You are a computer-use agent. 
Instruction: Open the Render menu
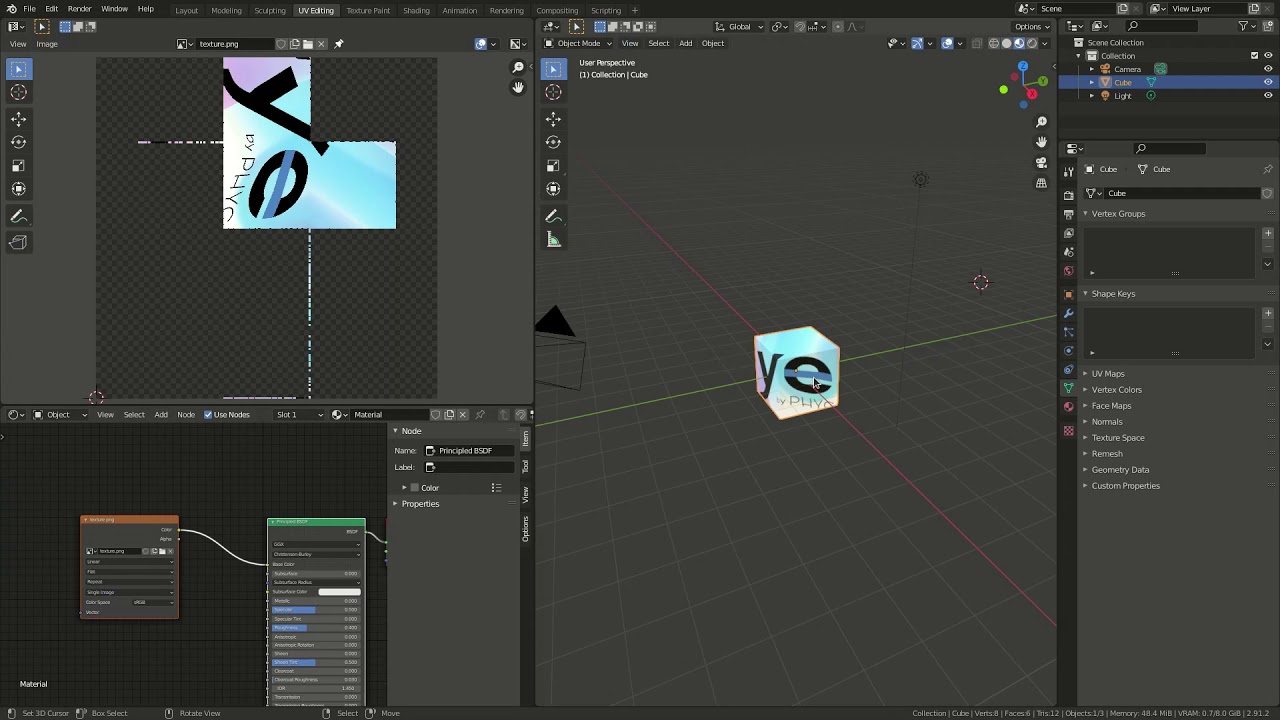79,9
